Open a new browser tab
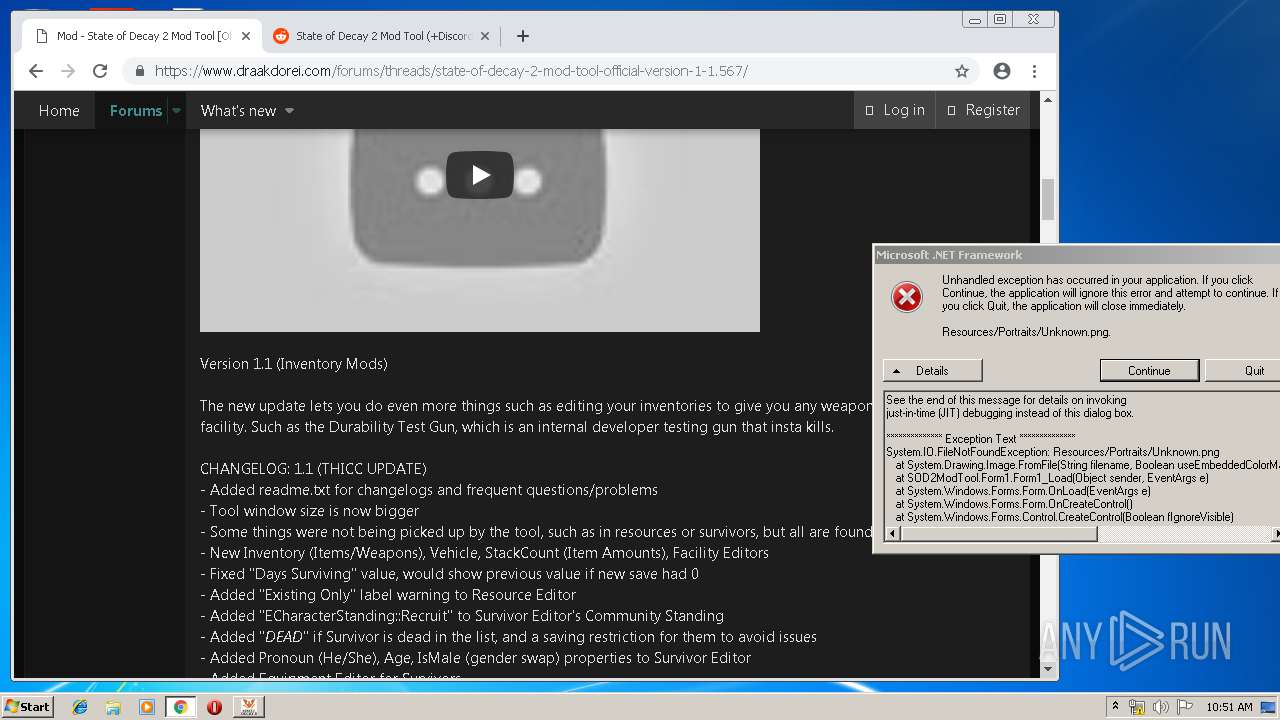The height and width of the screenshot is (720, 1280). tap(523, 36)
